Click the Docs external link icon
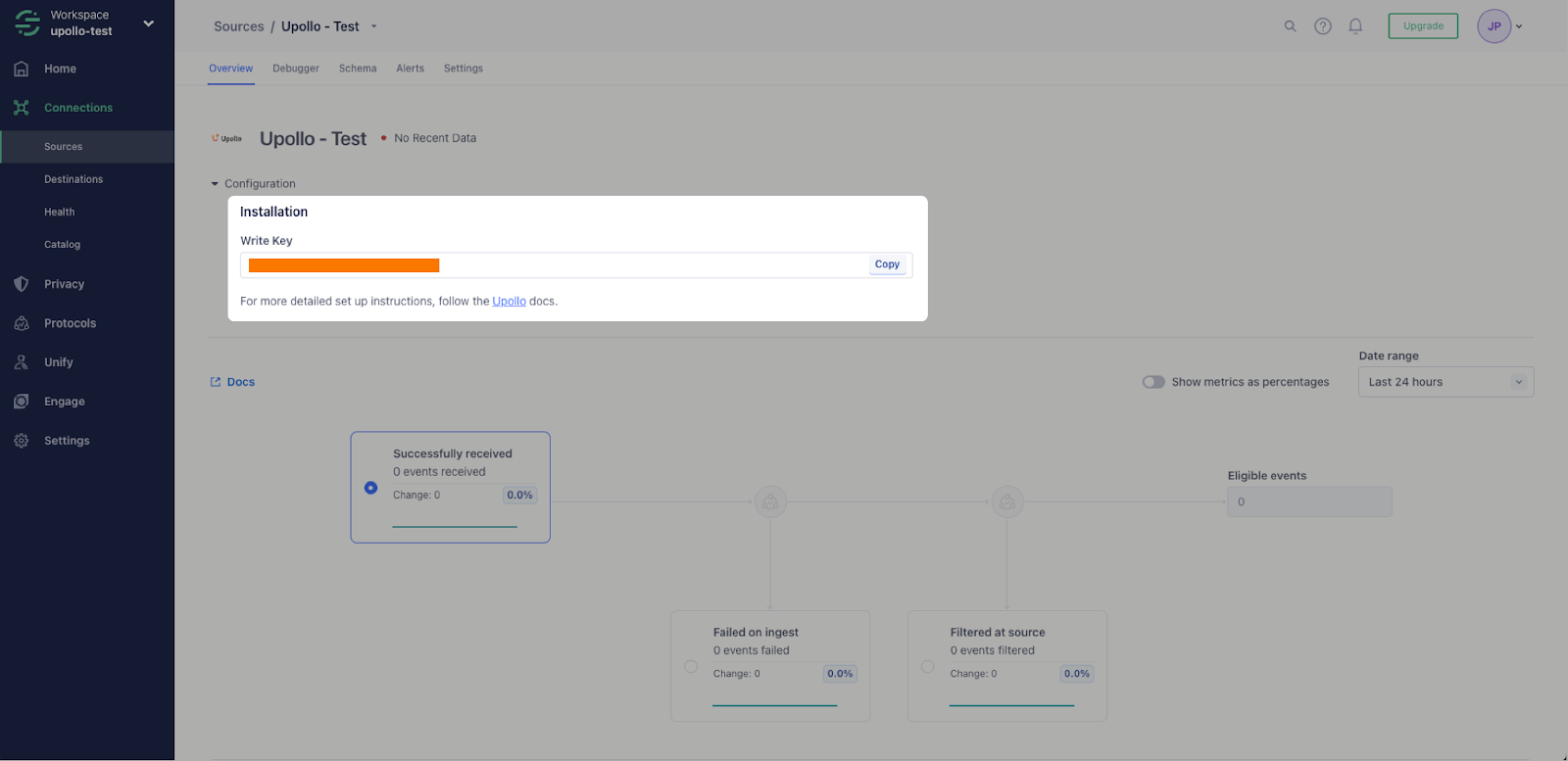The image size is (1568, 761). (x=216, y=382)
